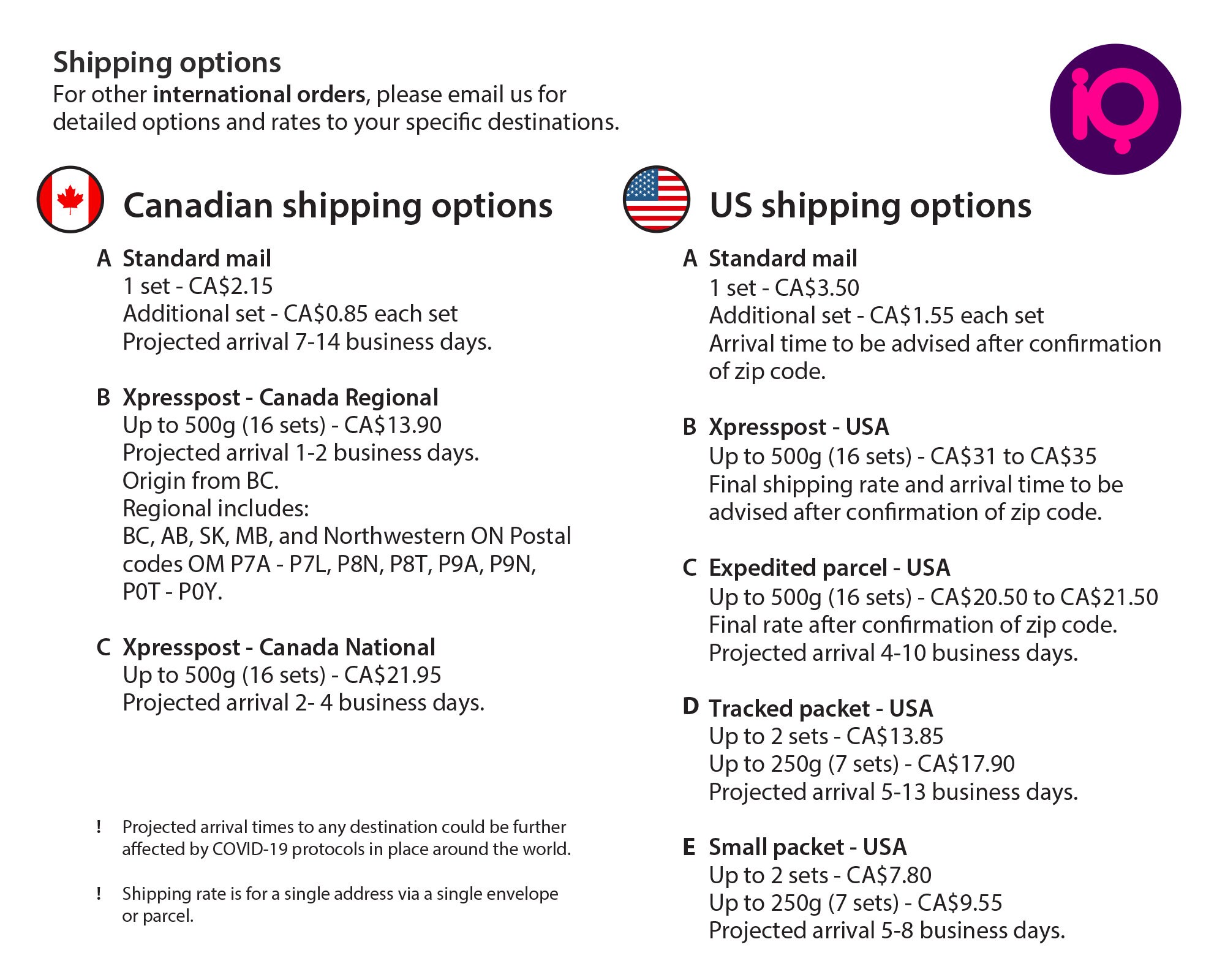Click the US flag icon
Image resolution: width=1225 pixels, height=980 pixels.
(657, 199)
